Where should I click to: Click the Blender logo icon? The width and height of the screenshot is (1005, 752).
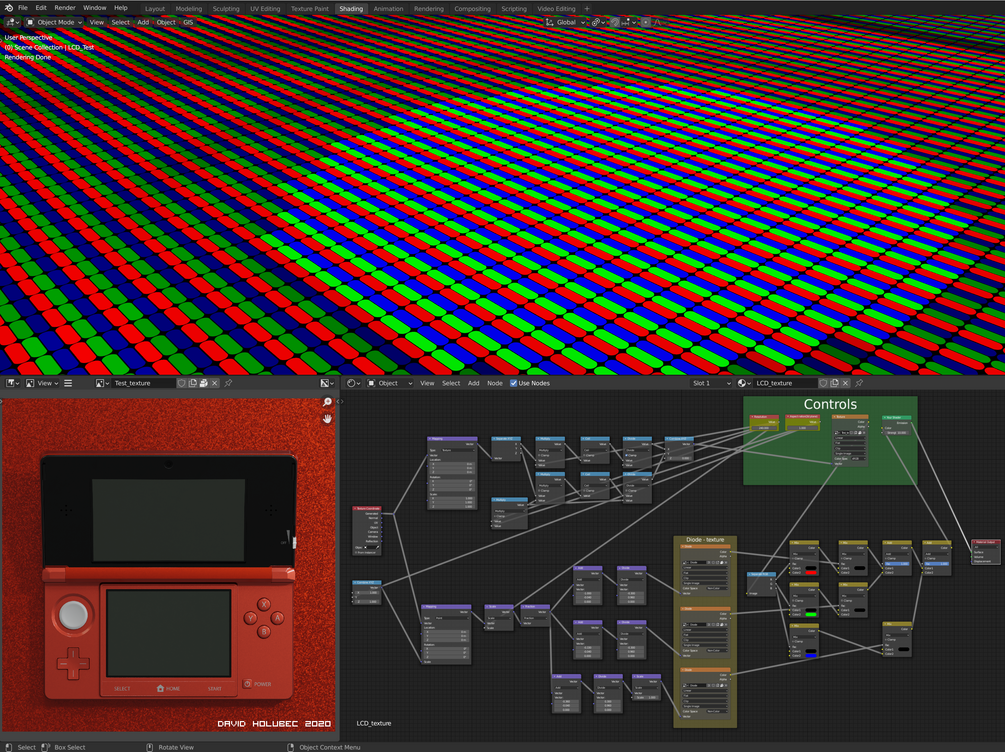8,8
